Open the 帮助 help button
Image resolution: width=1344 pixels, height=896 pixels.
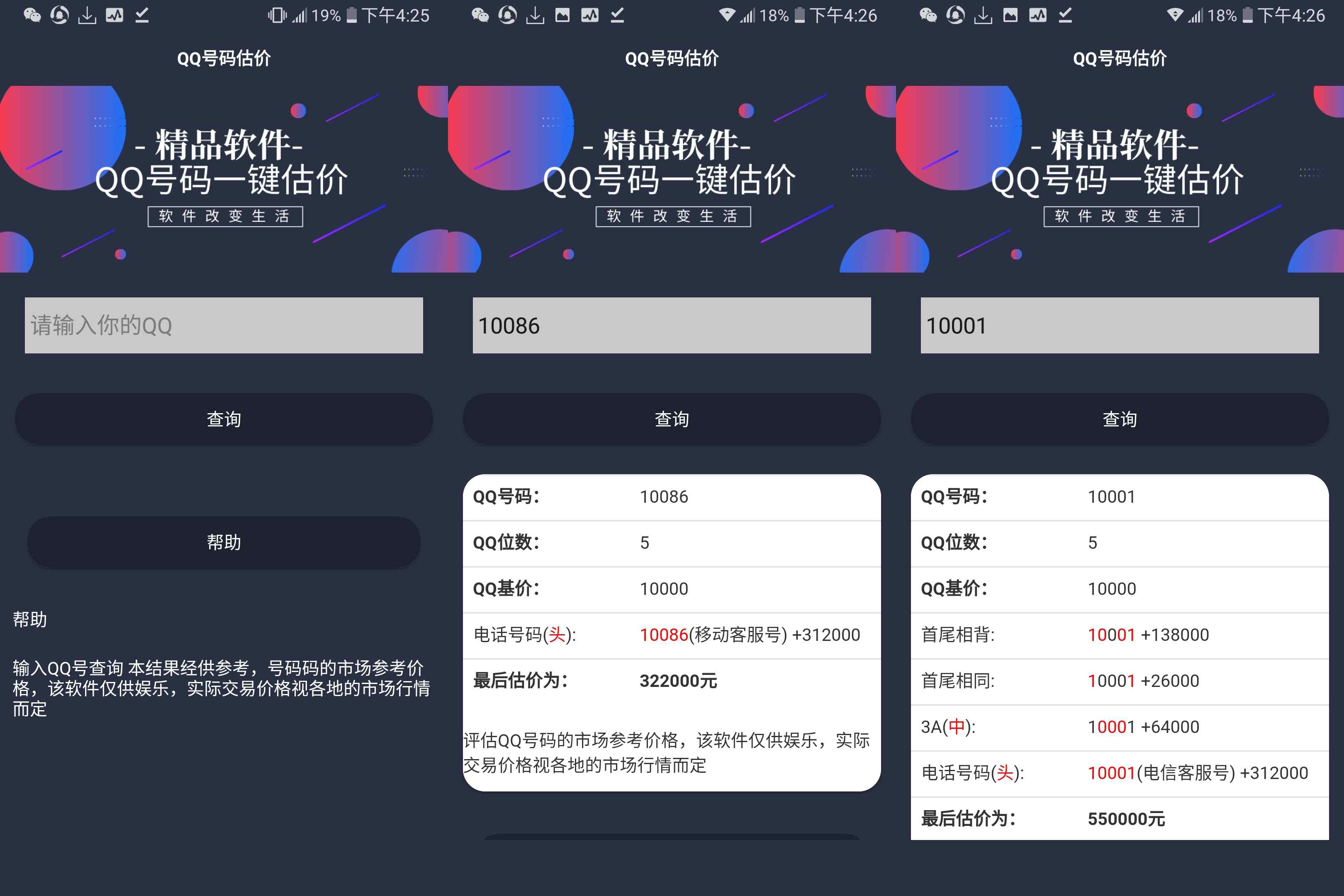click(224, 542)
